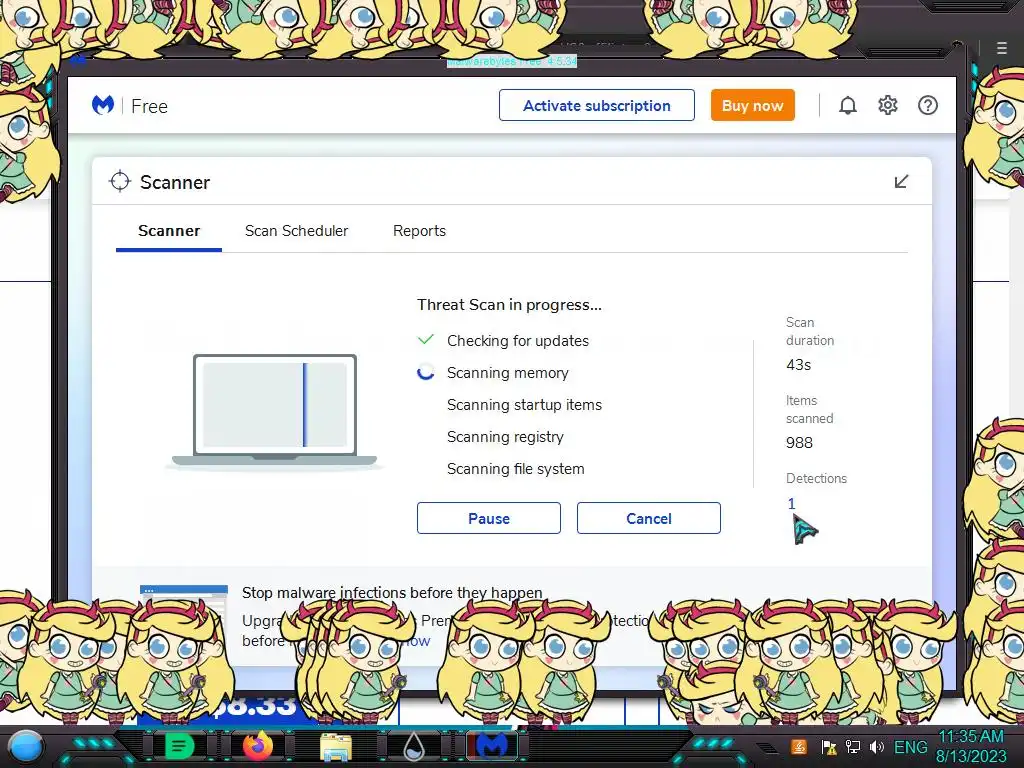The width and height of the screenshot is (1024, 768).
Task: Open the Start orb on taskbar
Action: point(25,747)
